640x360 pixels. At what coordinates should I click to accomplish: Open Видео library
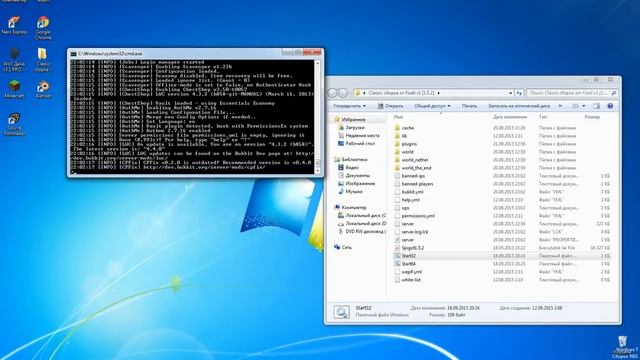point(348,167)
